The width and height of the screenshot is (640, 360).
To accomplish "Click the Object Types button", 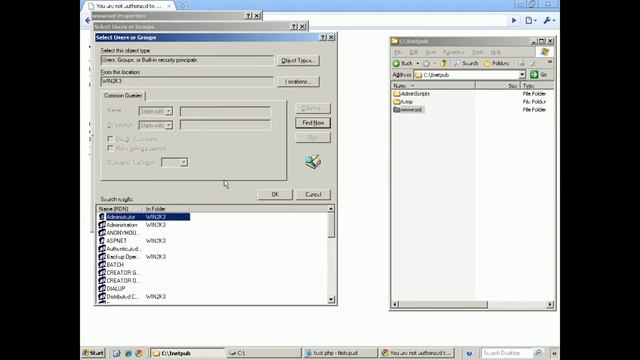I will 298,60.
